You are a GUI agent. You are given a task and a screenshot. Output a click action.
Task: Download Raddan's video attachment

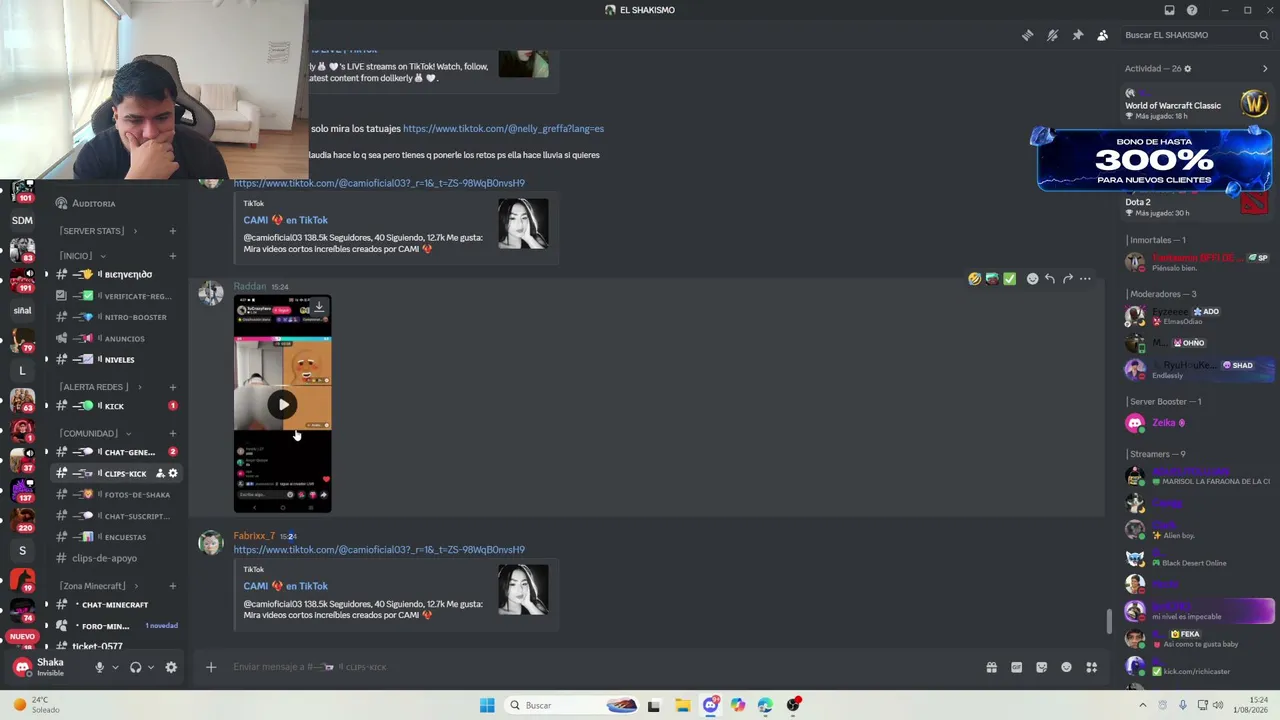pyautogui.click(x=319, y=307)
